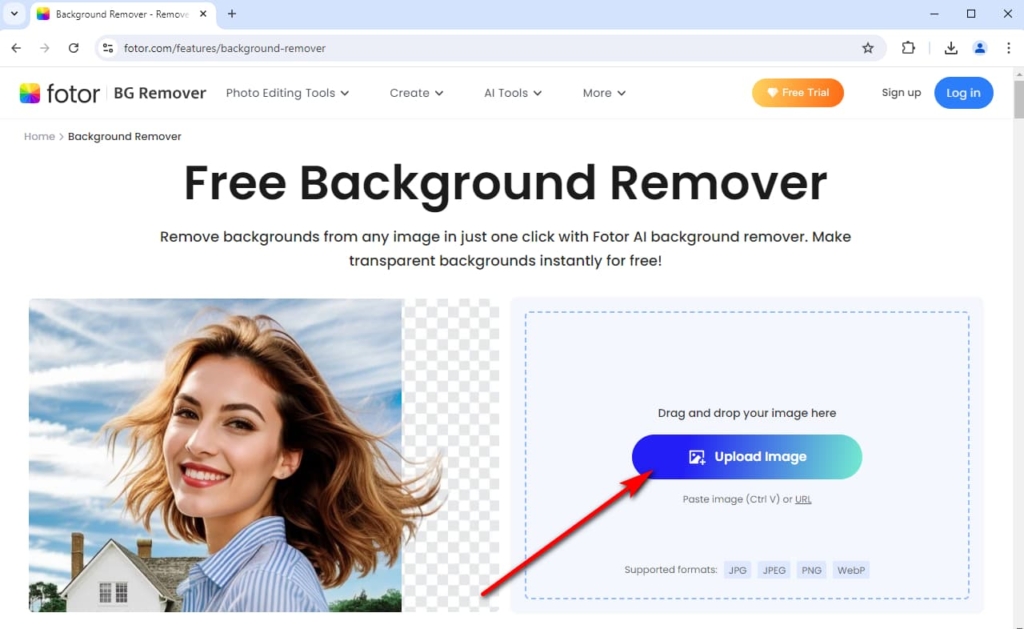Open the browser Extensions puzzle icon
Image resolution: width=1024 pixels, height=629 pixels.
(908, 47)
